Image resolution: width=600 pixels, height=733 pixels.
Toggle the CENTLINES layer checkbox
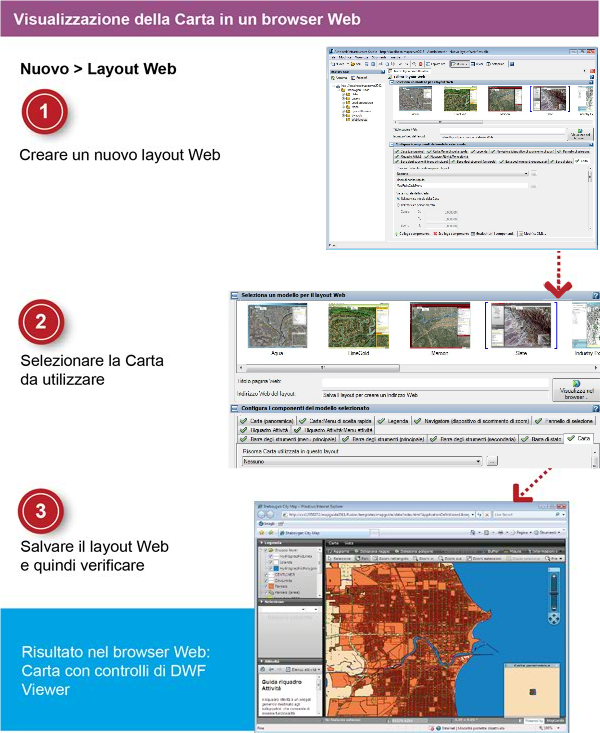tap(266, 574)
